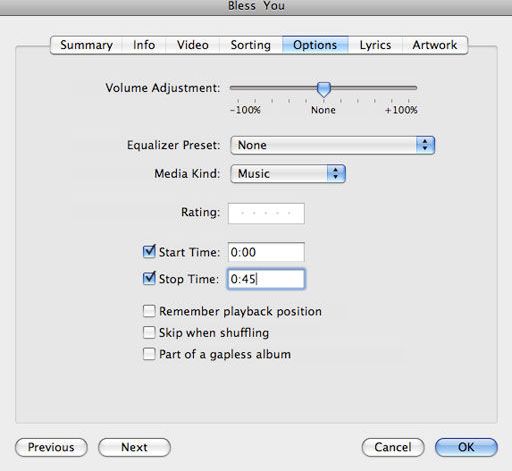Click the Previous button

tap(51, 447)
